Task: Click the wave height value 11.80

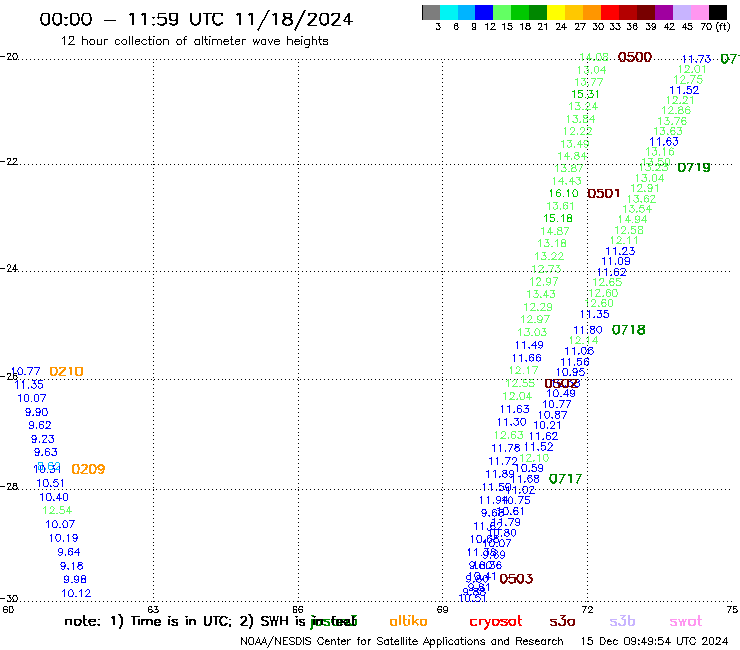Action: tap(588, 330)
